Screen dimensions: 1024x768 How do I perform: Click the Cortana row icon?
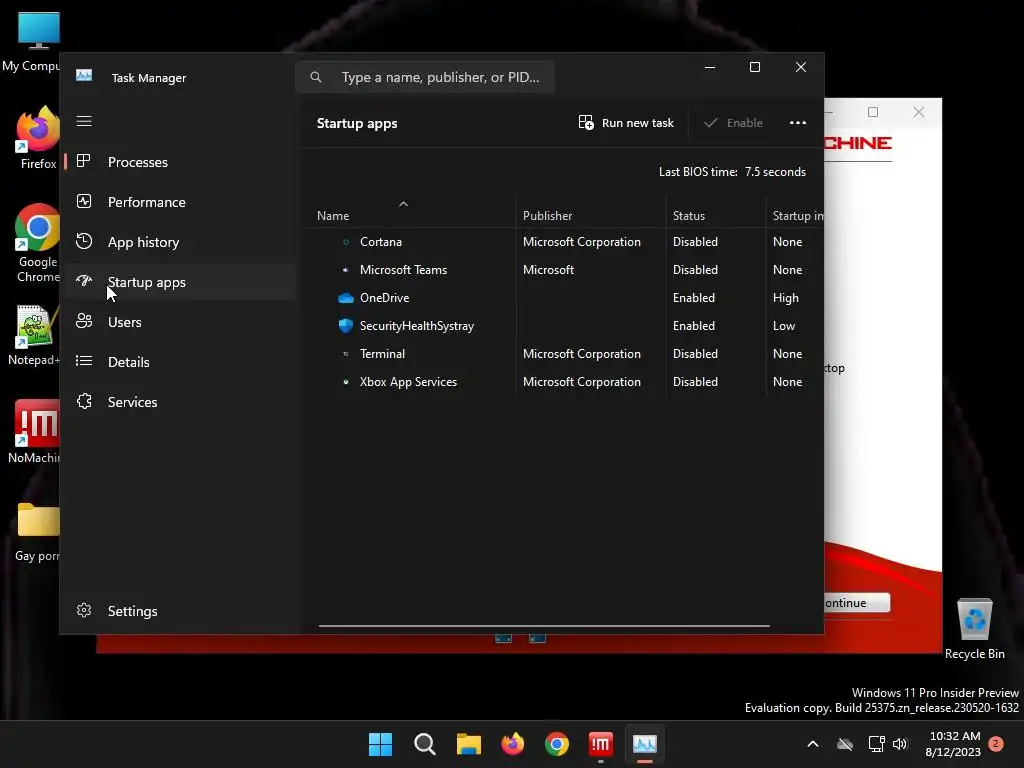(x=345, y=242)
